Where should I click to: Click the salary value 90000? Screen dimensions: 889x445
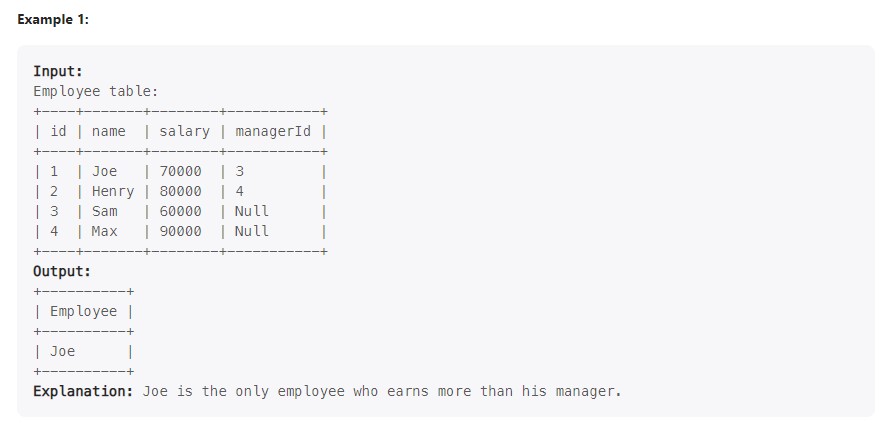pos(180,231)
